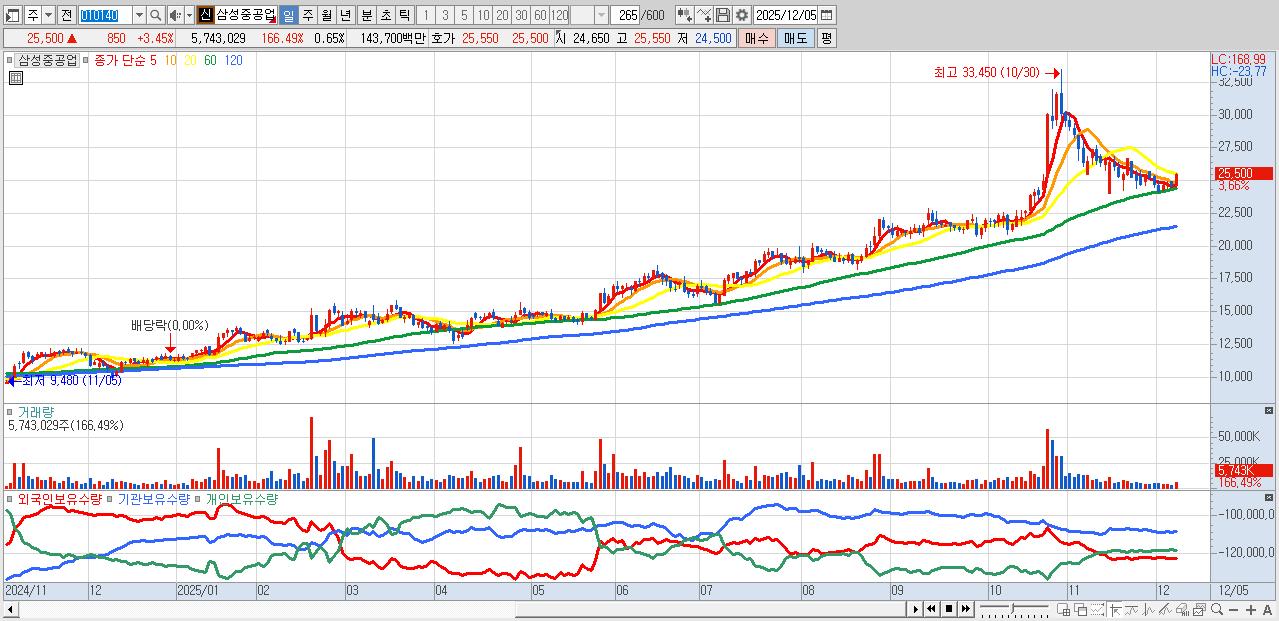Click the overlapping windows icon
The width and height of the screenshot is (1279, 621).
pyautogui.click(x=1081, y=609)
